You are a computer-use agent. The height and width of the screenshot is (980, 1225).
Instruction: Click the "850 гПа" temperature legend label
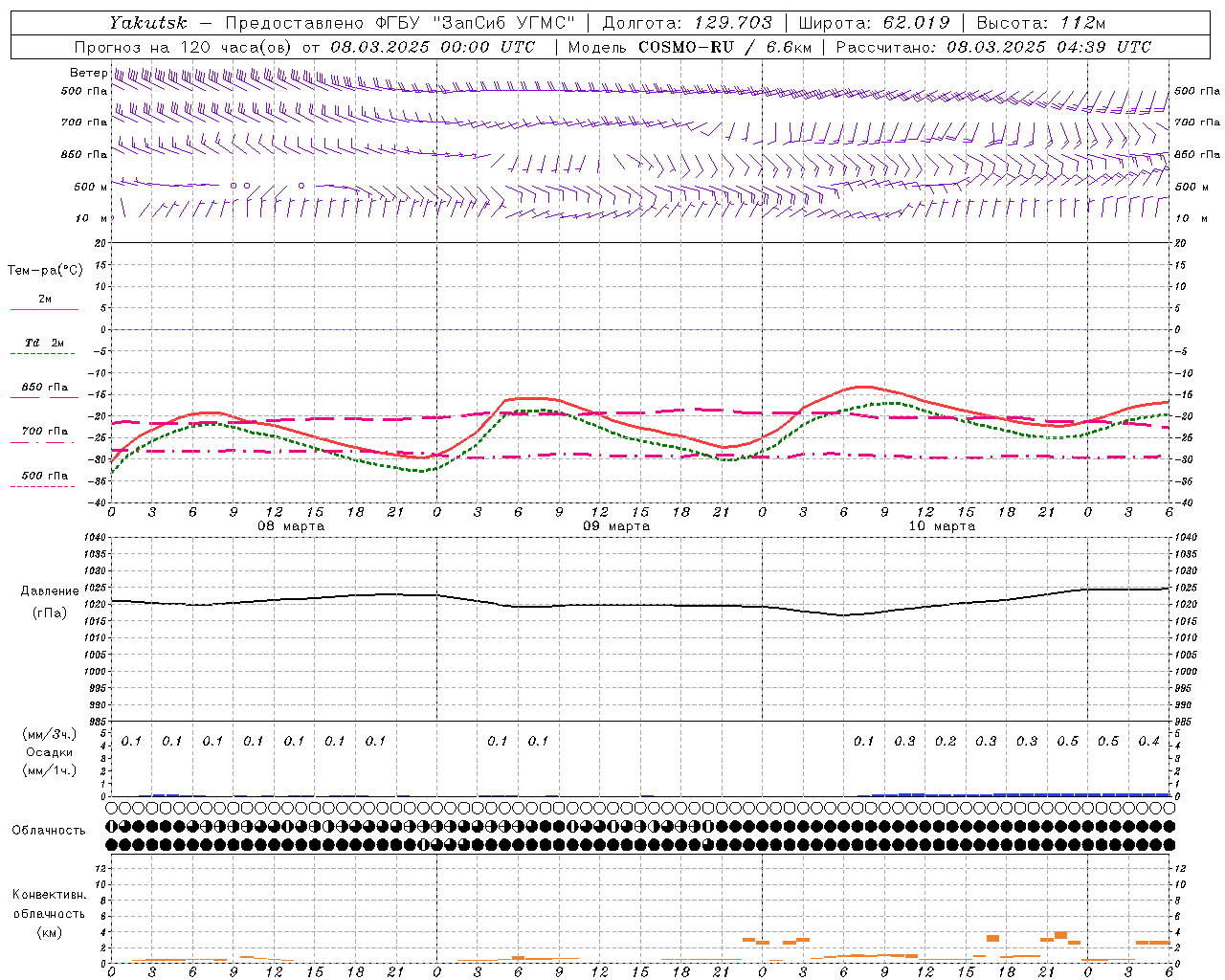(x=45, y=388)
